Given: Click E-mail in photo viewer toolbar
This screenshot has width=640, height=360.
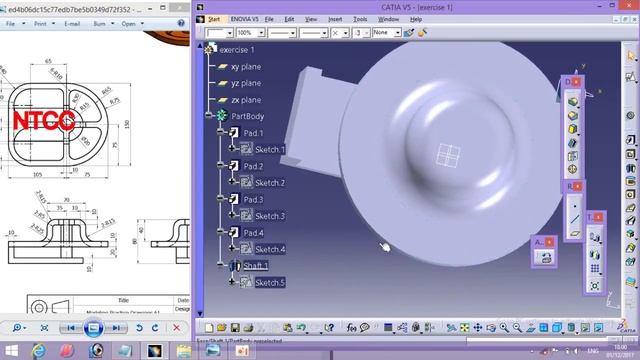Looking at the screenshot, I should [x=72, y=24].
